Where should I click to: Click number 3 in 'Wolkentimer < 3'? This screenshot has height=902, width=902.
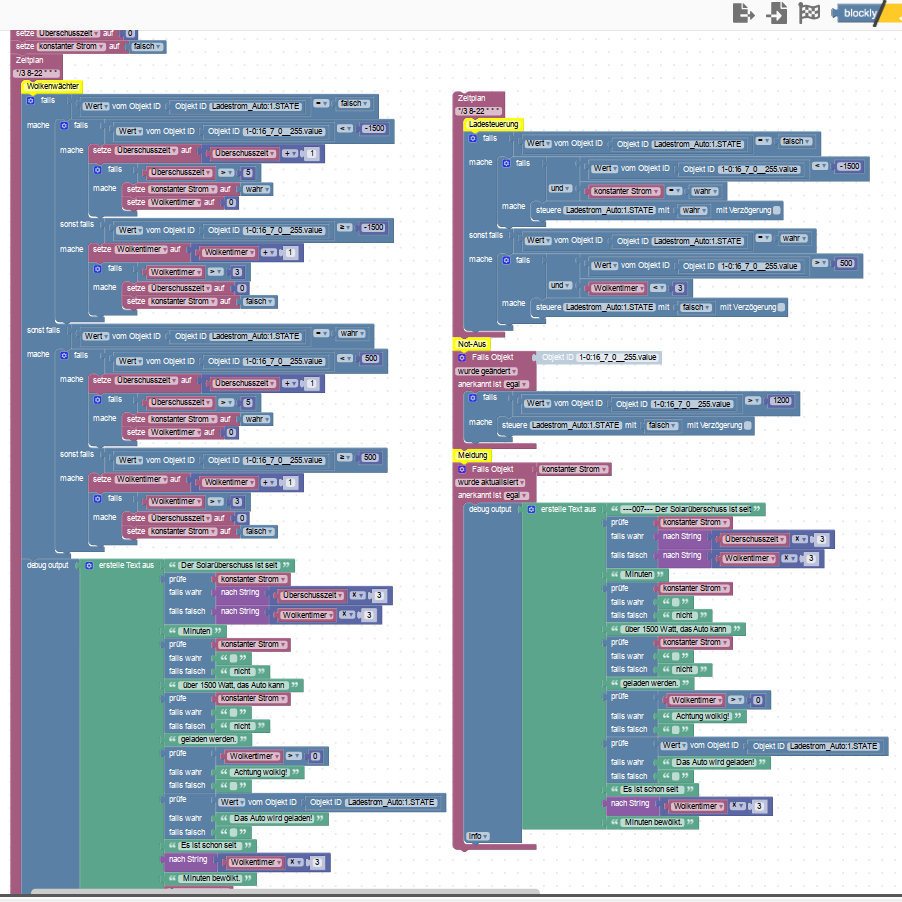(x=679, y=288)
